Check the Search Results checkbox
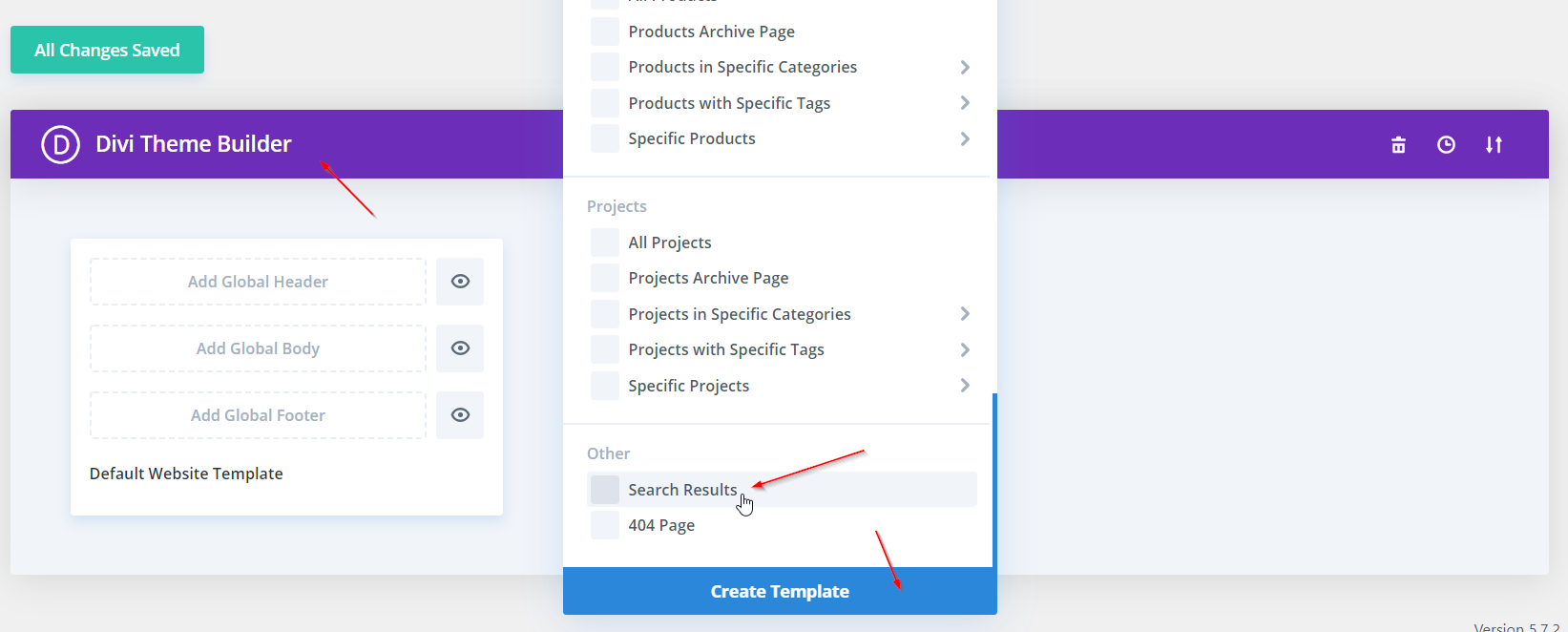The image size is (1568, 632). coord(605,490)
